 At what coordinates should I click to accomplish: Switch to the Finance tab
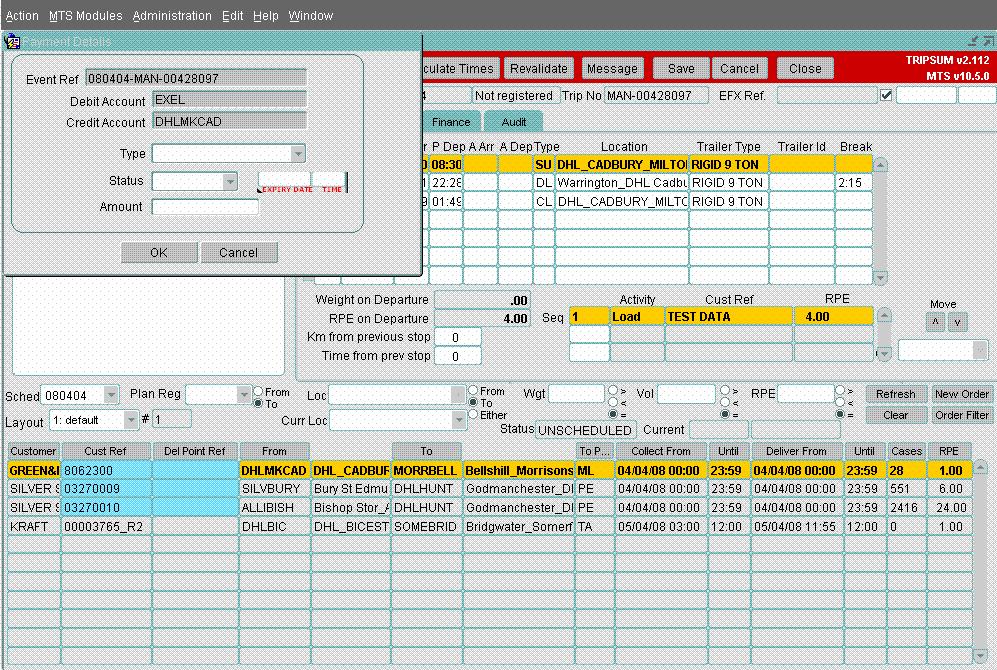(x=451, y=122)
